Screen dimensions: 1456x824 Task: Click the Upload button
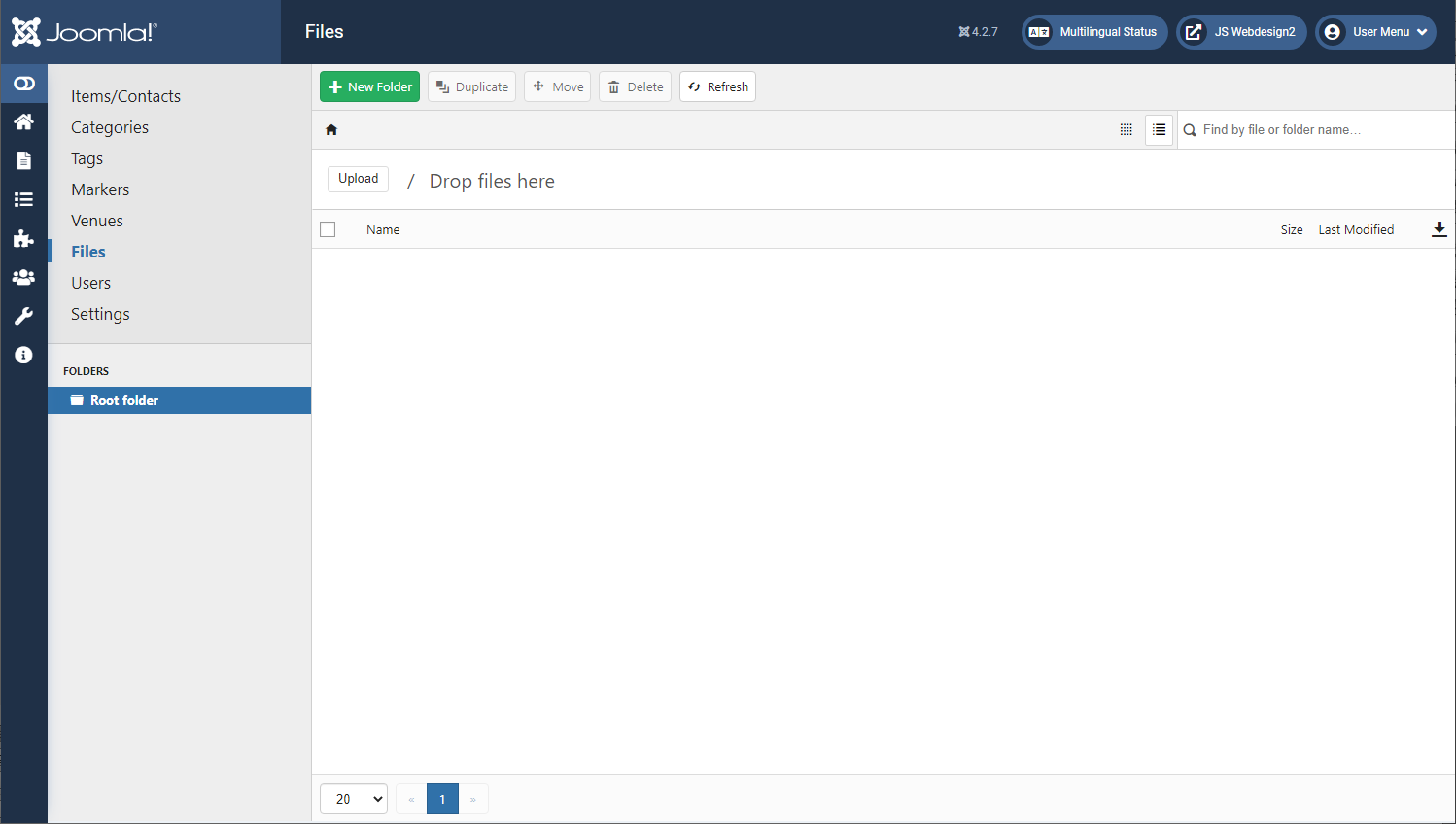[x=358, y=179]
